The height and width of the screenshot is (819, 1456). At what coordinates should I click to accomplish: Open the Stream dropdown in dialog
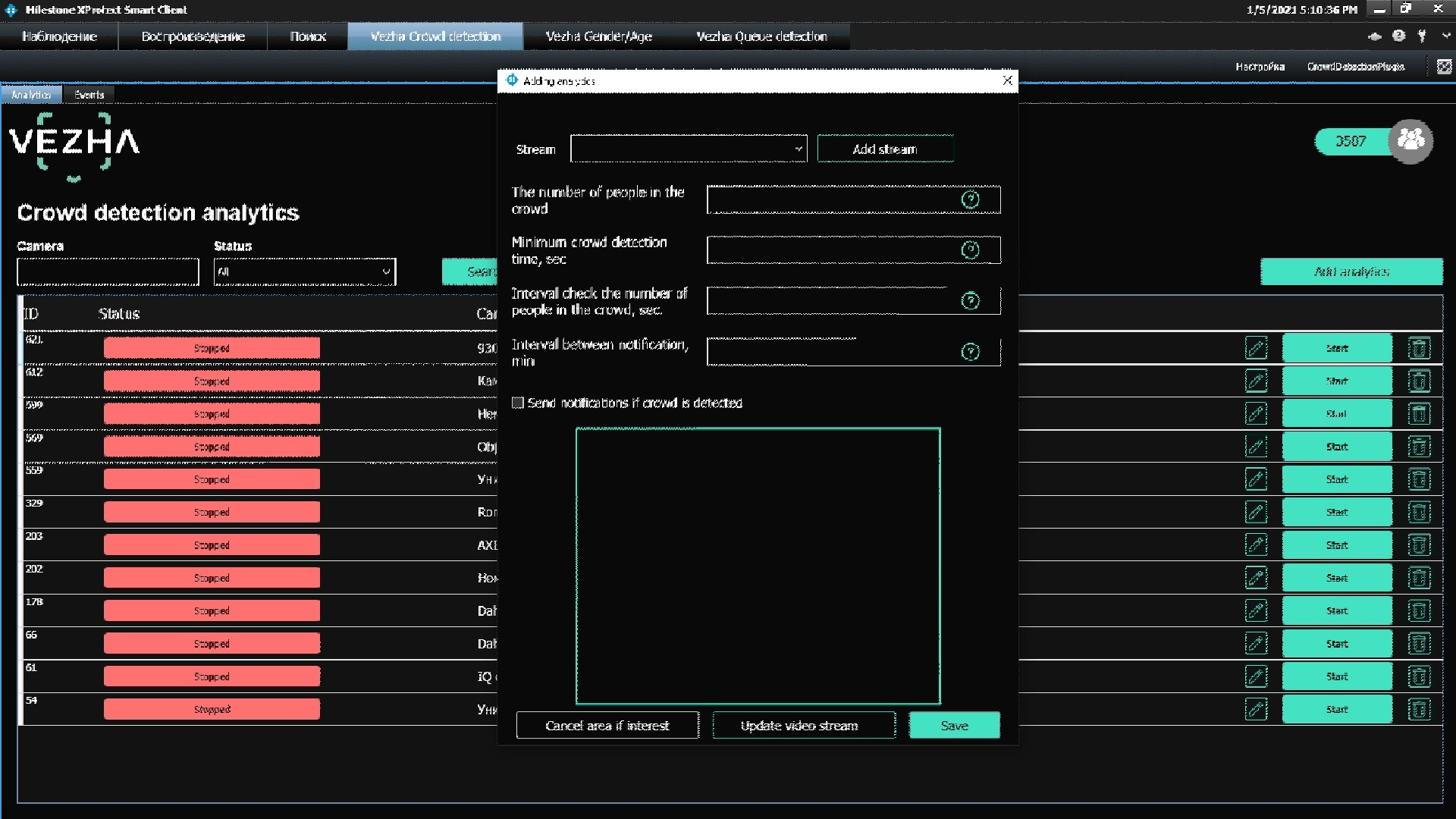click(x=689, y=149)
